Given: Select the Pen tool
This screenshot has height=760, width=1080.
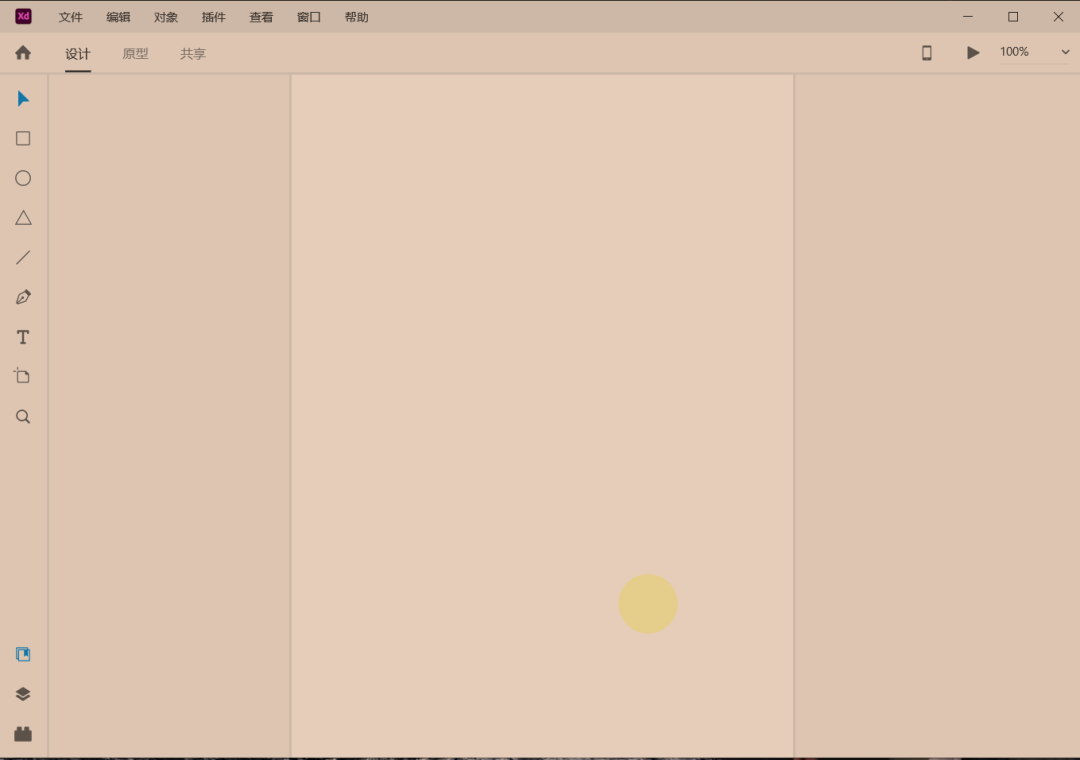Looking at the screenshot, I should (23, 297).
